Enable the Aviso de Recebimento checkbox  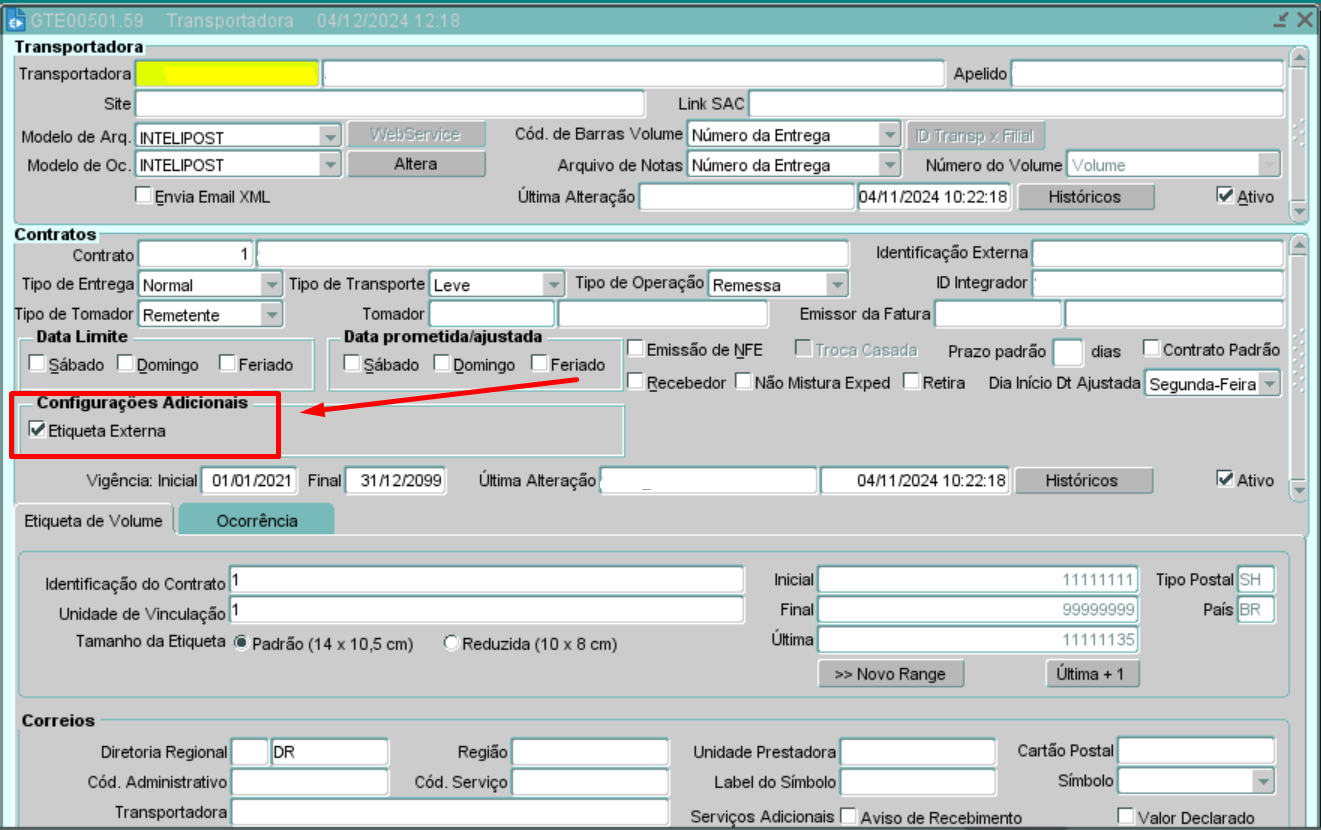click(x=848, y=817)
